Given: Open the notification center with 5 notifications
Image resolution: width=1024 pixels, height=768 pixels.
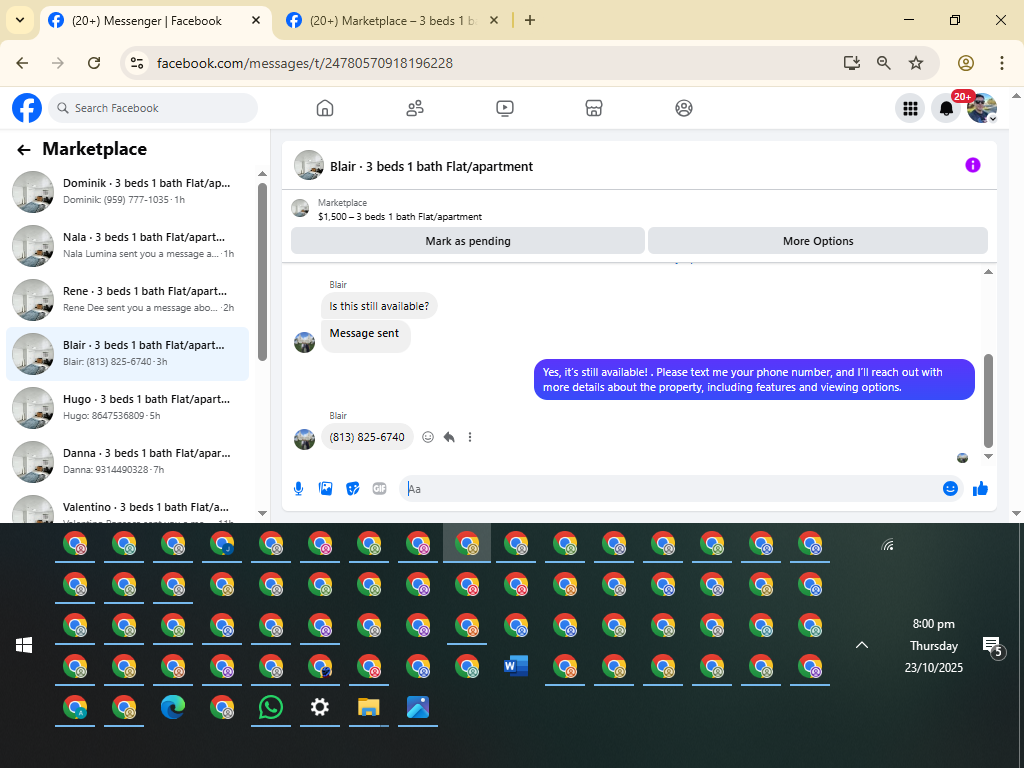Looking at the screenshot, I should click(x=993, y=647).
